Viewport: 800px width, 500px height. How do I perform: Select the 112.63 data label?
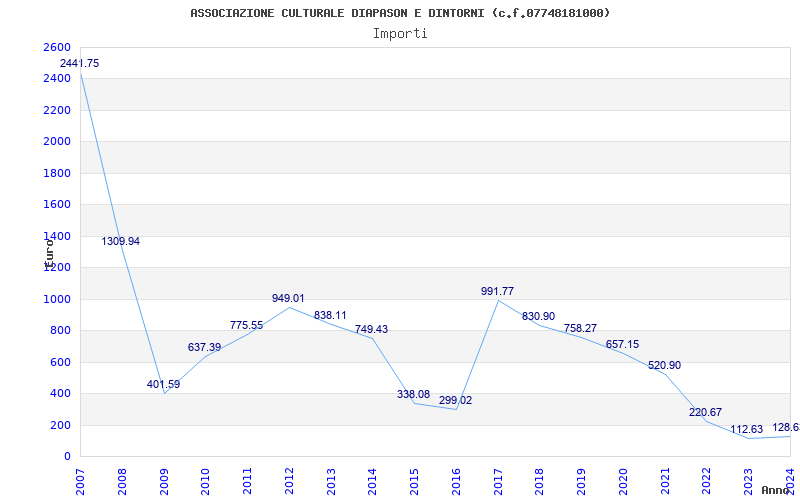(x=746, y=430)
